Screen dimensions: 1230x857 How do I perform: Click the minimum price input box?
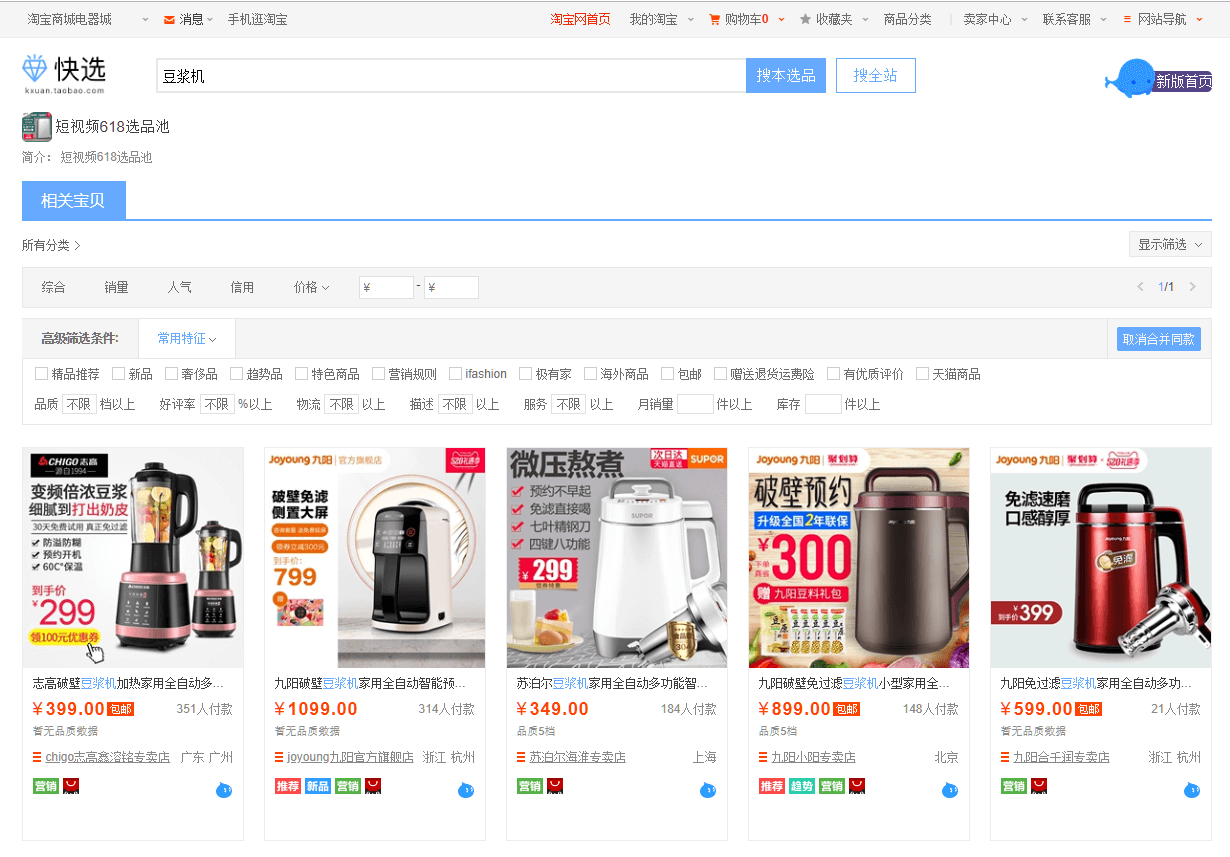click(x=386, y=287)
